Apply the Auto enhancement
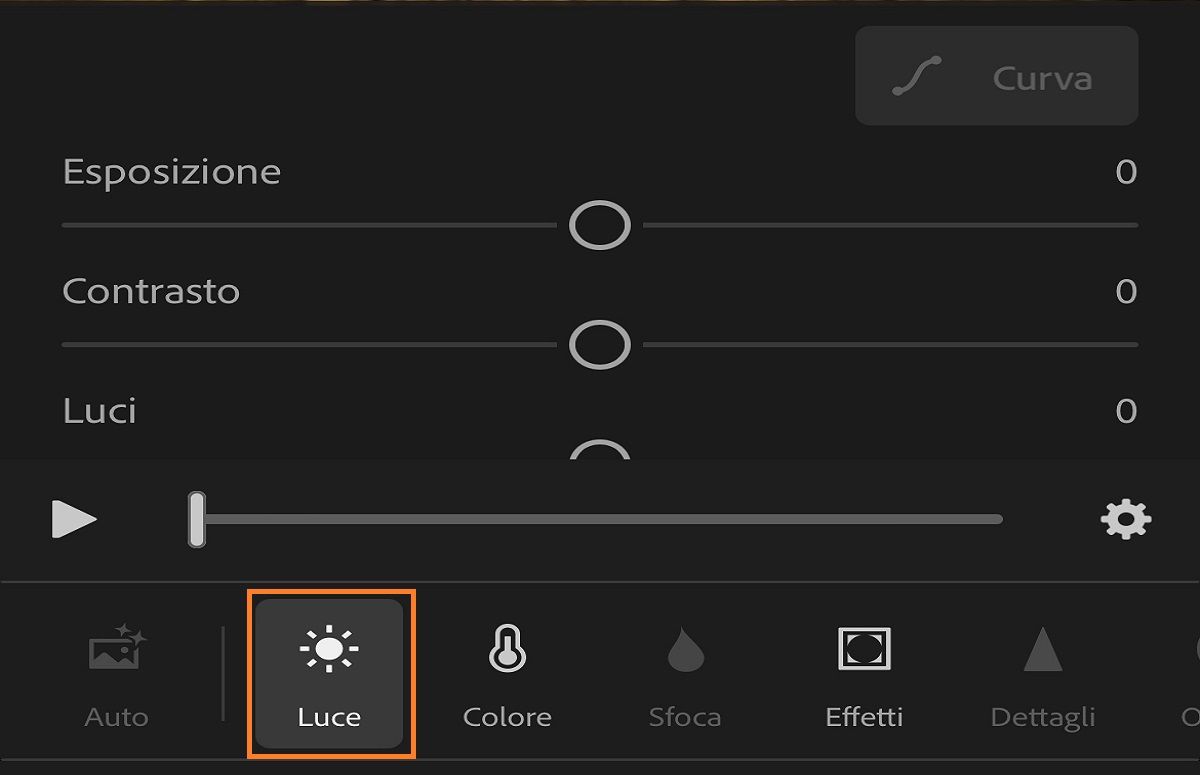The image size is (1200, 775). coord(117,673)
